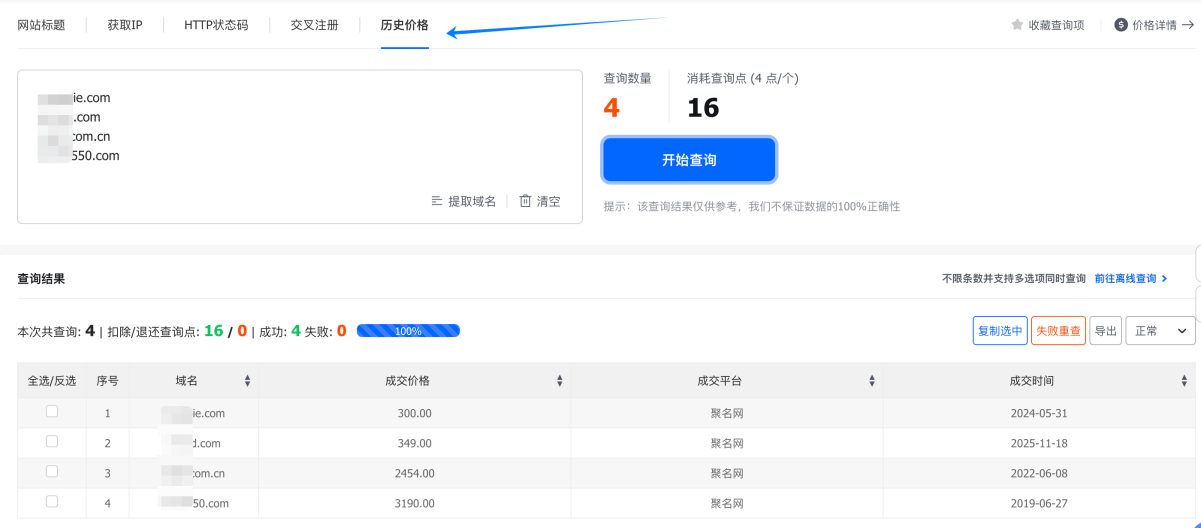This screenshot has height=528, width=1201.
Task: Click the trash icon for 清空
Action: coord(525,201)
